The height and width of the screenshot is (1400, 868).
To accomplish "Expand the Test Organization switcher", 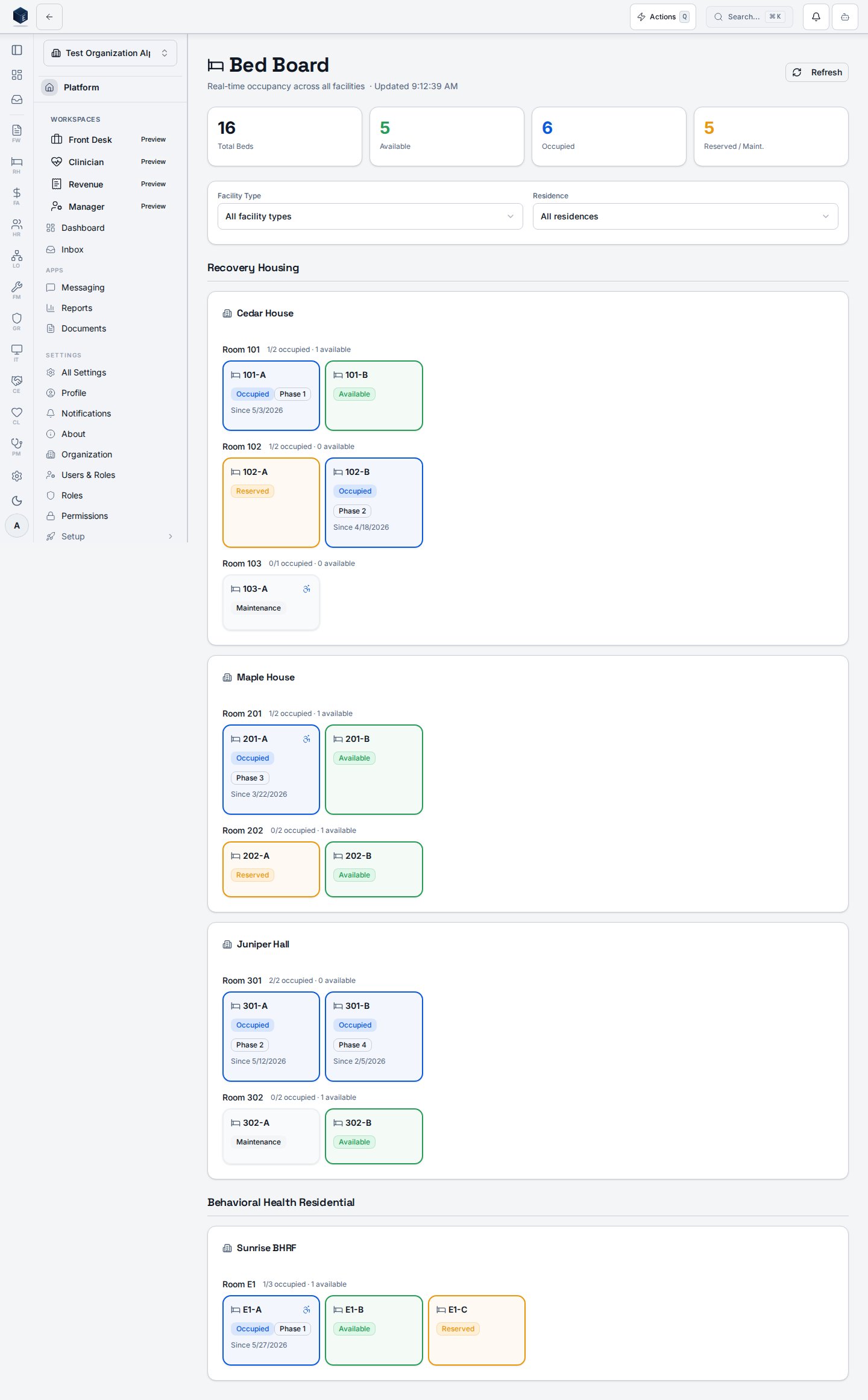I will (x=110, y=53).
